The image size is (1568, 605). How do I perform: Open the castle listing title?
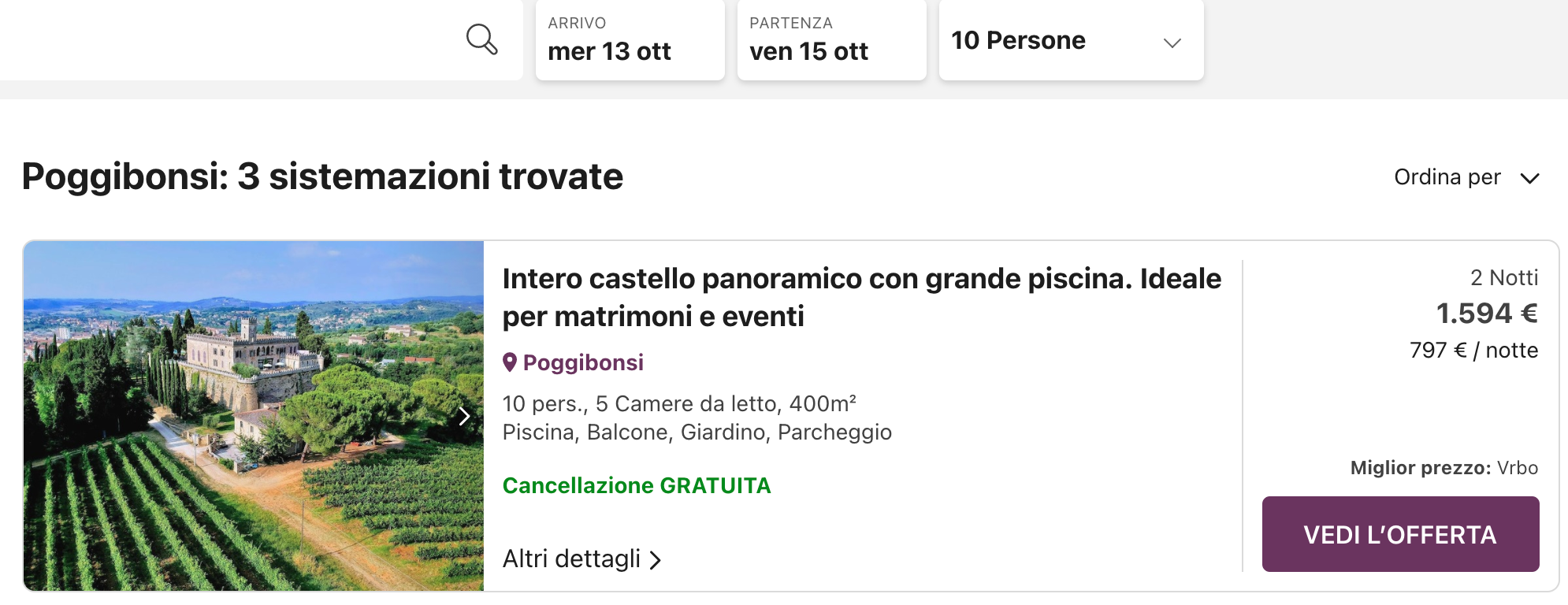[862, 297]
